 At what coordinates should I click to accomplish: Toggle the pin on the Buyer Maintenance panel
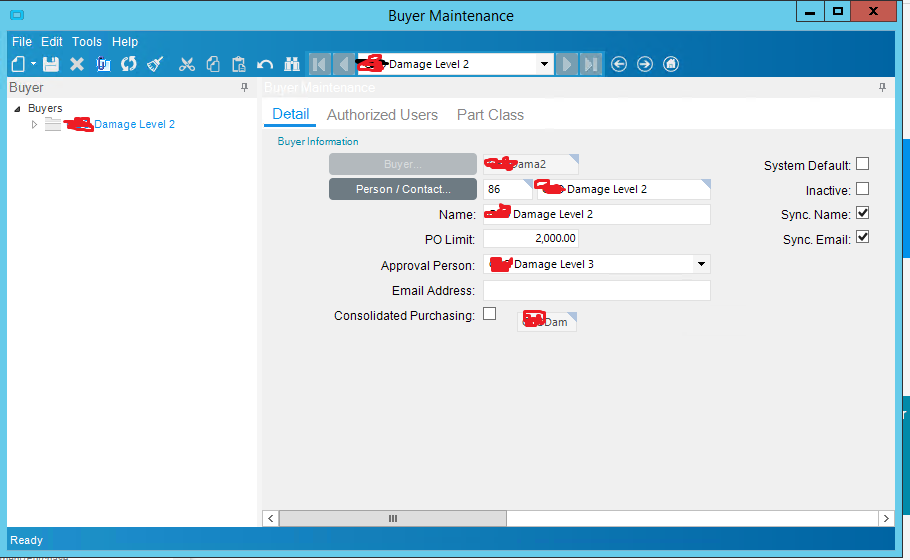882,87
